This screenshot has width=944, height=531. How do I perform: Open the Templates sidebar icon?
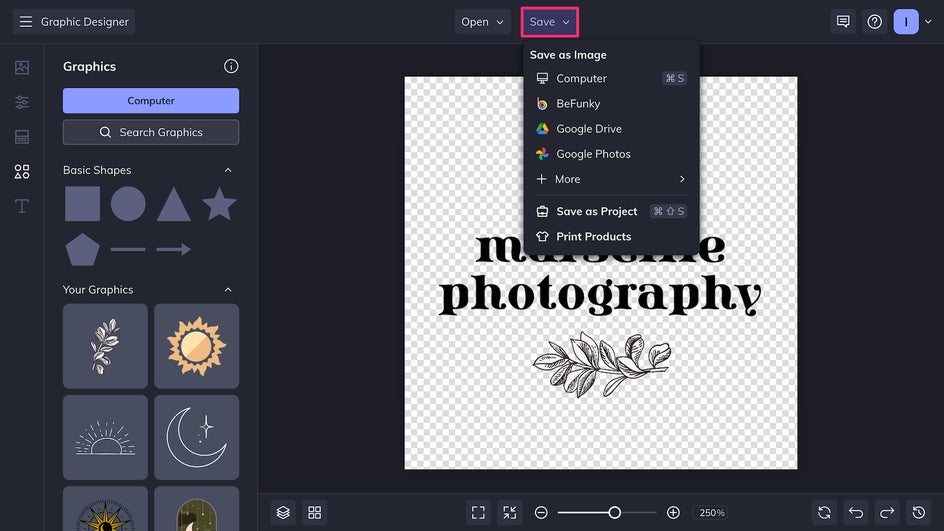coord(22,137)
